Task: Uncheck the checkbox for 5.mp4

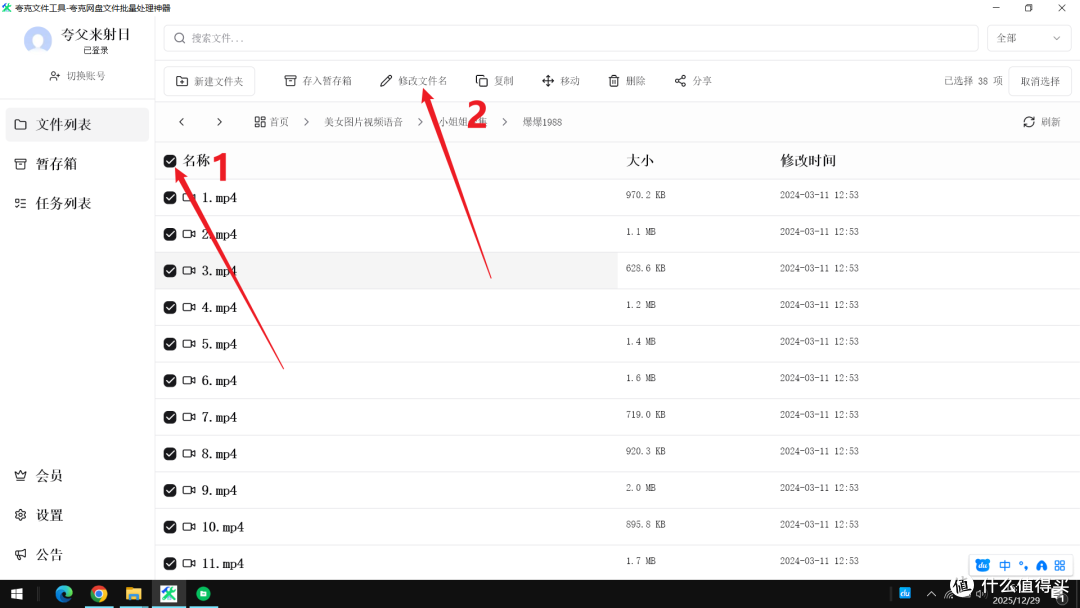Action: (x=170, y=344)
